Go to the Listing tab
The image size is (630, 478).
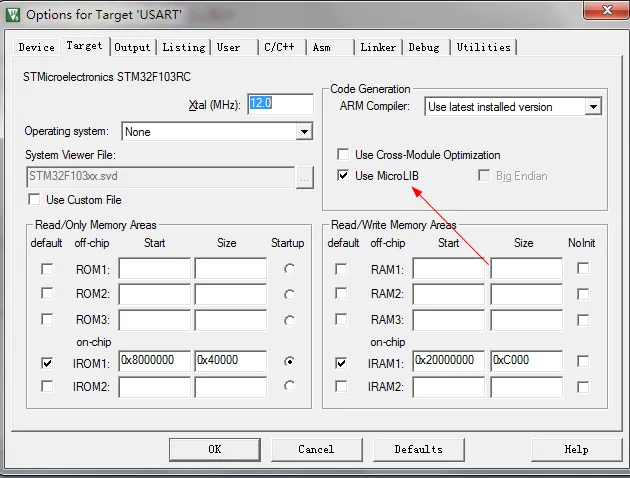point(184,47)
